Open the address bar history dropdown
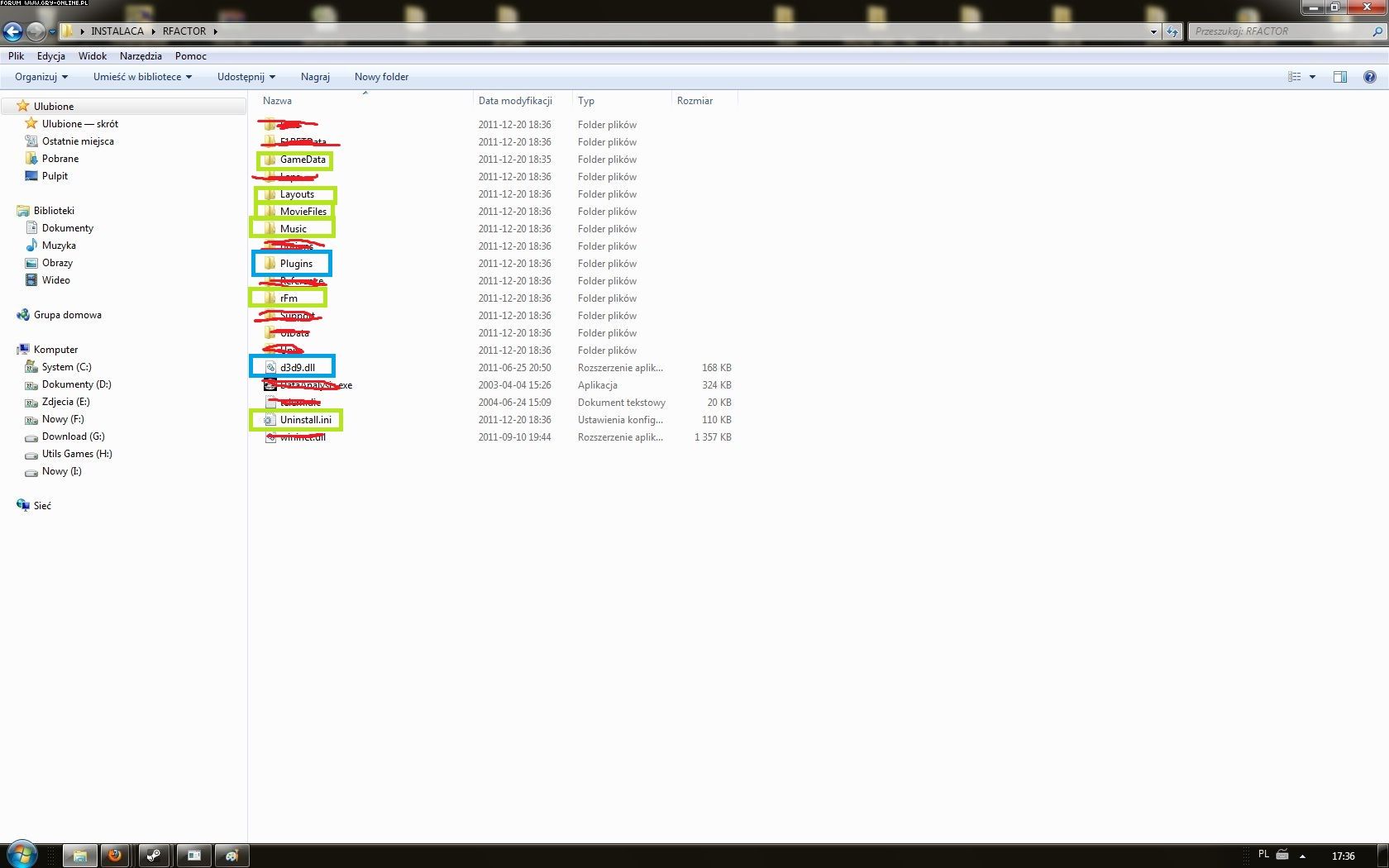1389x868 pixels. 1153,31
